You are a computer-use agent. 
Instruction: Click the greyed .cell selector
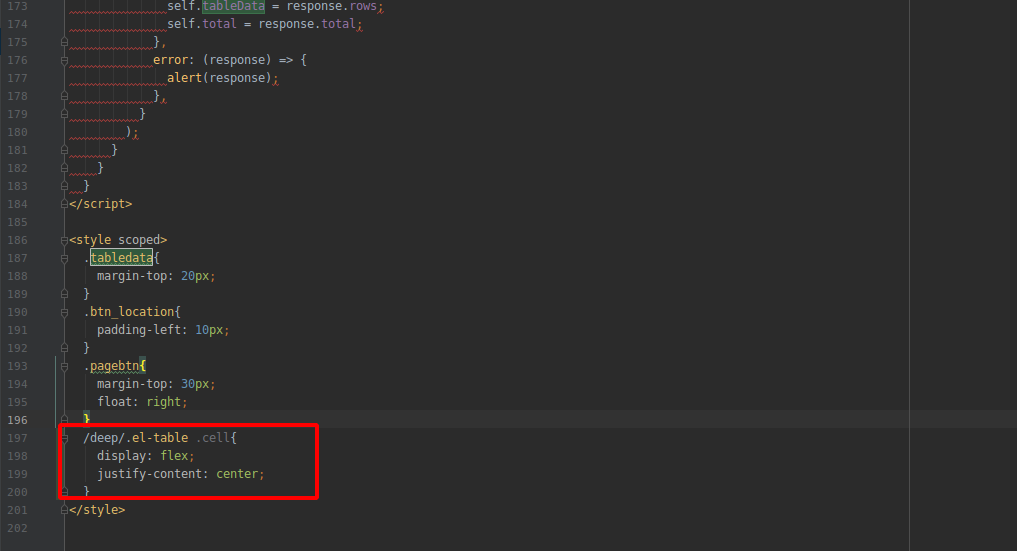click(213, 438)
